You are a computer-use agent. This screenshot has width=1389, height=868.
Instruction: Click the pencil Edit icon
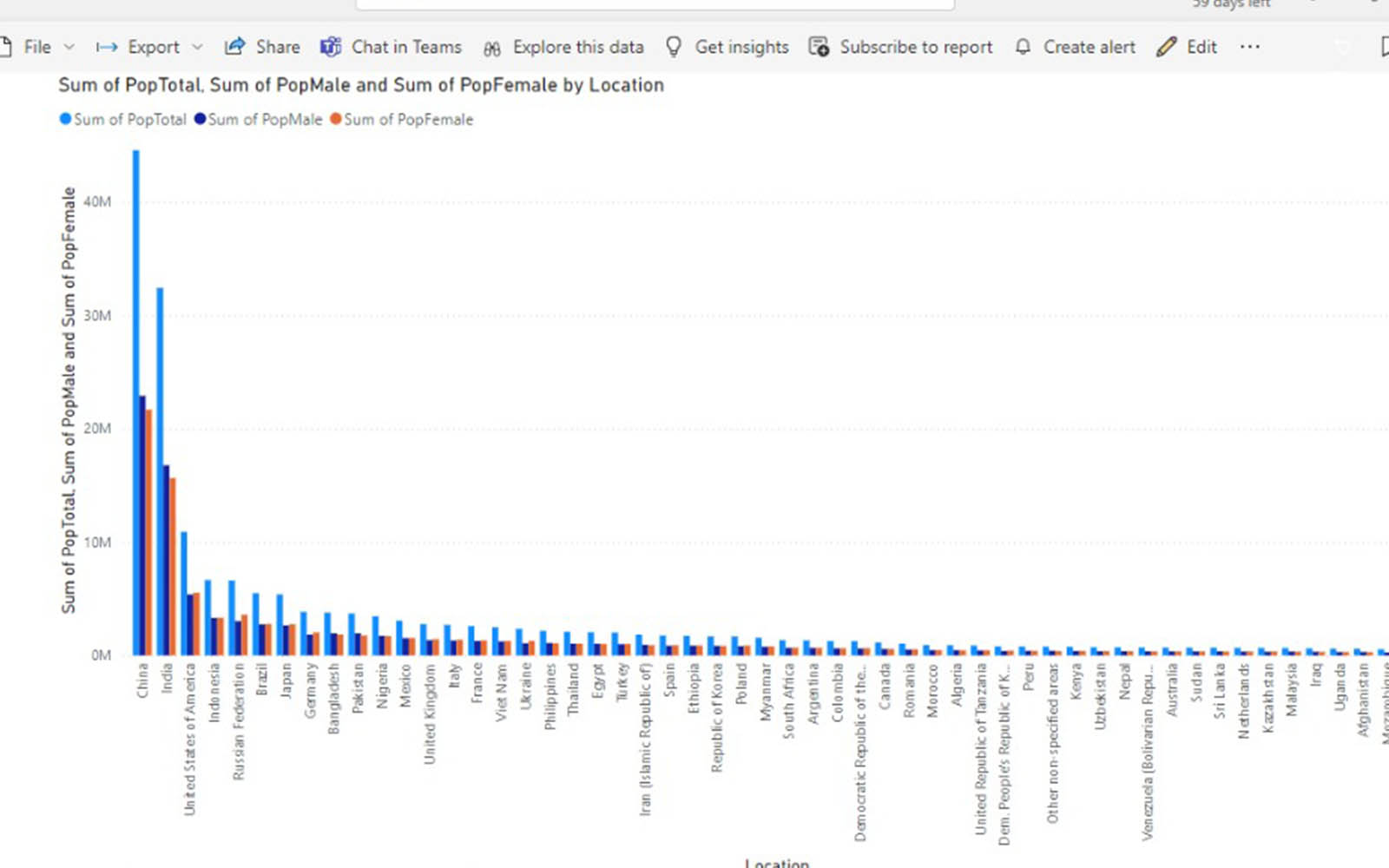(1166, 47)
